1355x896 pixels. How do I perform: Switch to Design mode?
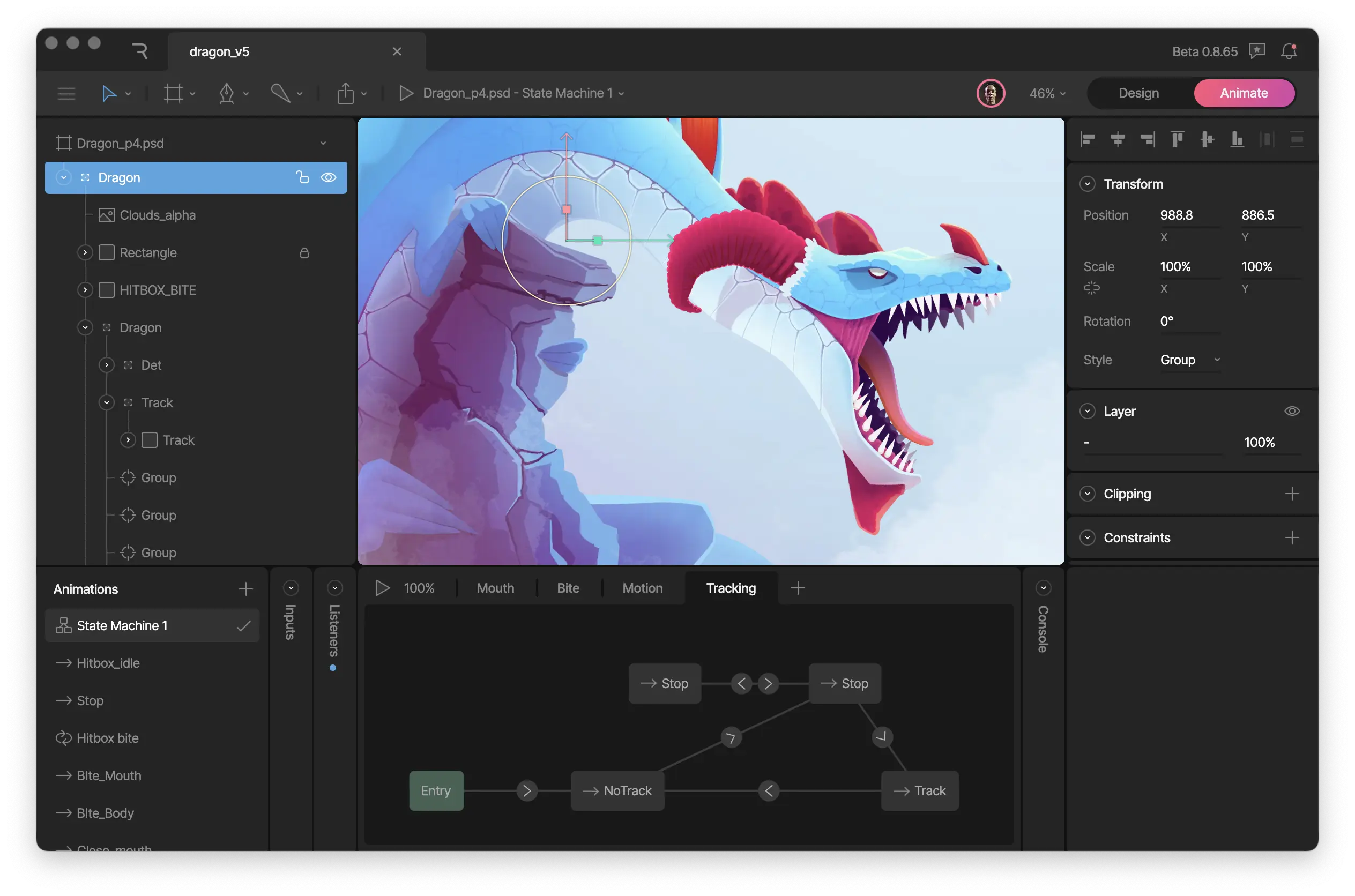pos(1138,93)
